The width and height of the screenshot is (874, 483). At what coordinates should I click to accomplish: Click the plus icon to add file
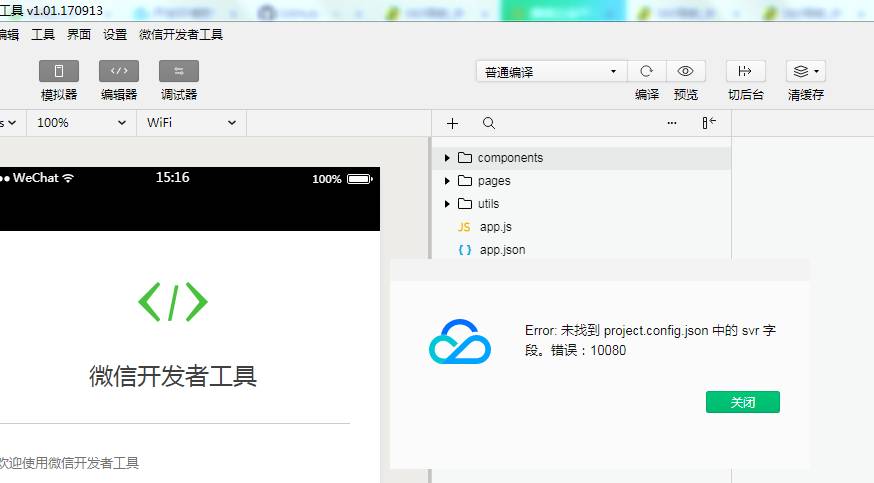(453, 123)
